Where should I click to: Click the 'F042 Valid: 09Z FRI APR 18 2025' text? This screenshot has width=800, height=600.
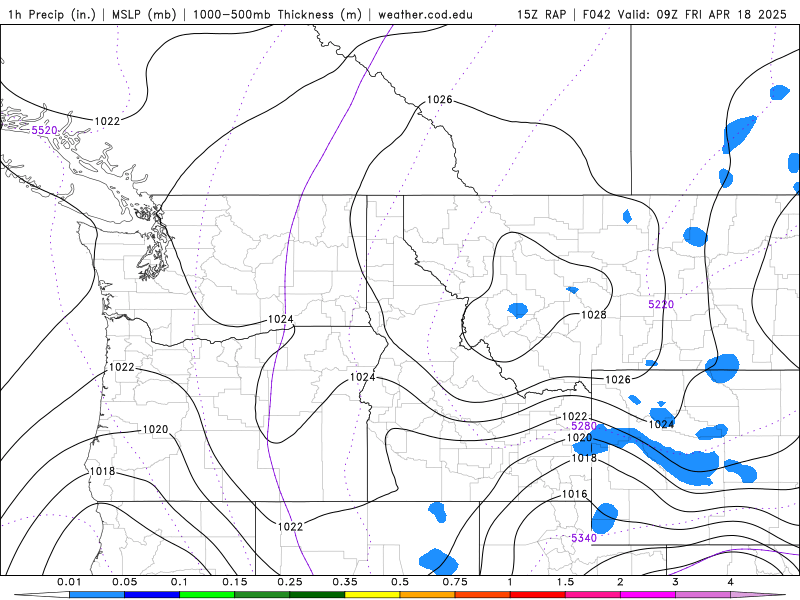[685, 14]
